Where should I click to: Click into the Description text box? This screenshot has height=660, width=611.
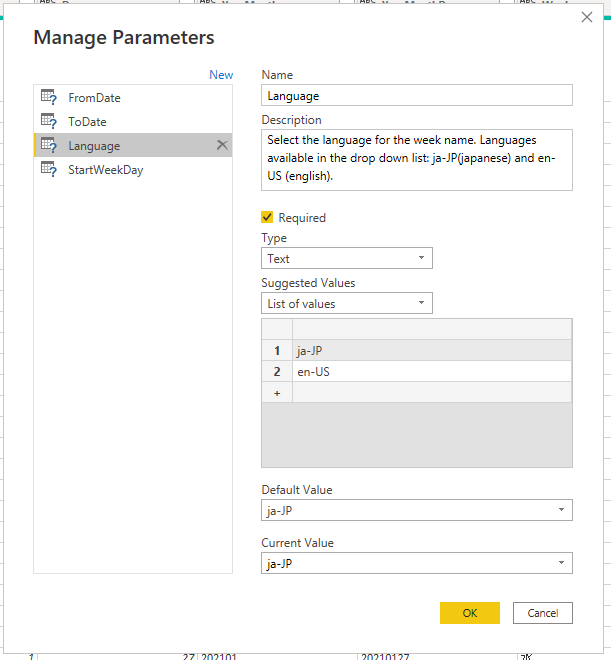pos(417,160)
